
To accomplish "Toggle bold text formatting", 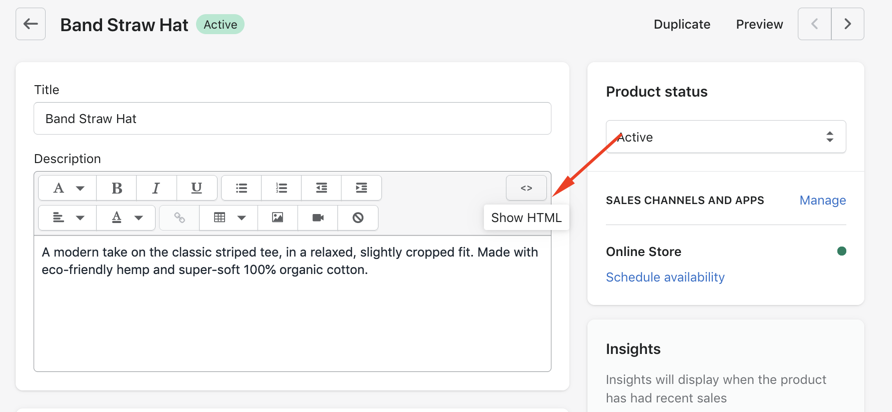I will pos(117,188).
